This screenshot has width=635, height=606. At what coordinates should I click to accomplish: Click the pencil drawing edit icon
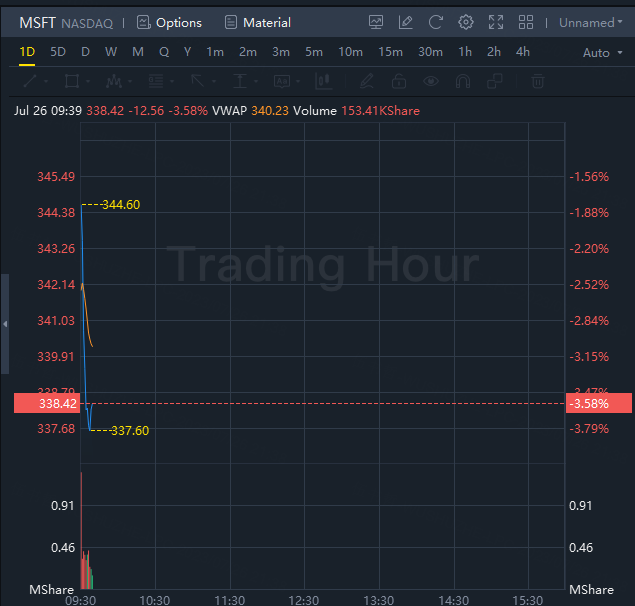pos(406,22)
